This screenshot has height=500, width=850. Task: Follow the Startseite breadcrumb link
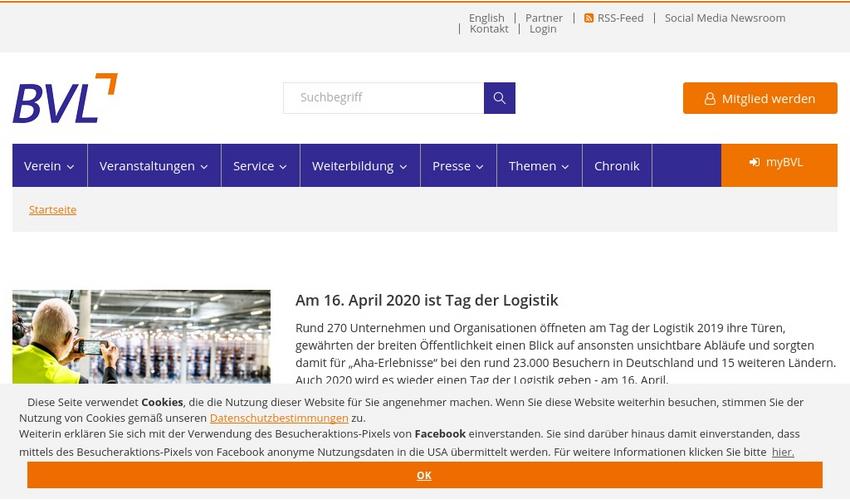[53, 210]
